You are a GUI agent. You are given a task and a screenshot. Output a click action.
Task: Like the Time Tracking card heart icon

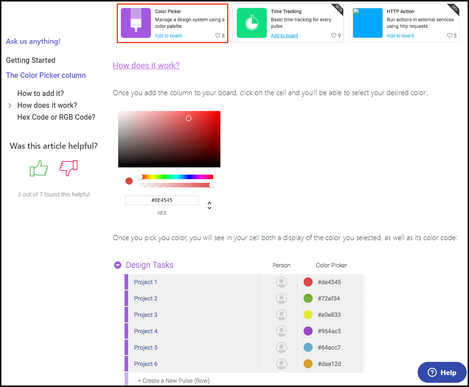click(x=333, y=35)
